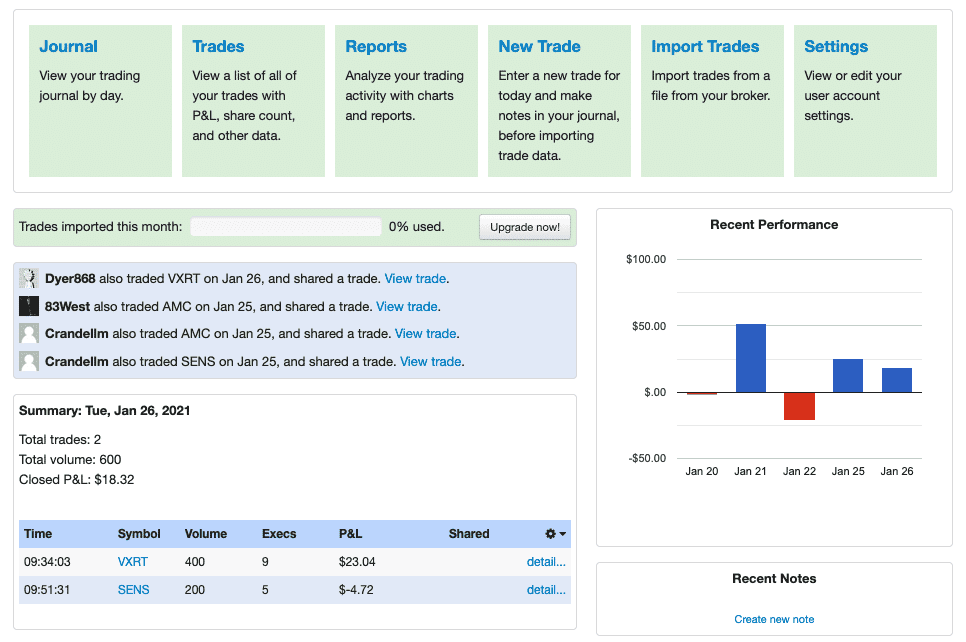
Task: Click Create new note in Recent Notes
Action: 773,619
